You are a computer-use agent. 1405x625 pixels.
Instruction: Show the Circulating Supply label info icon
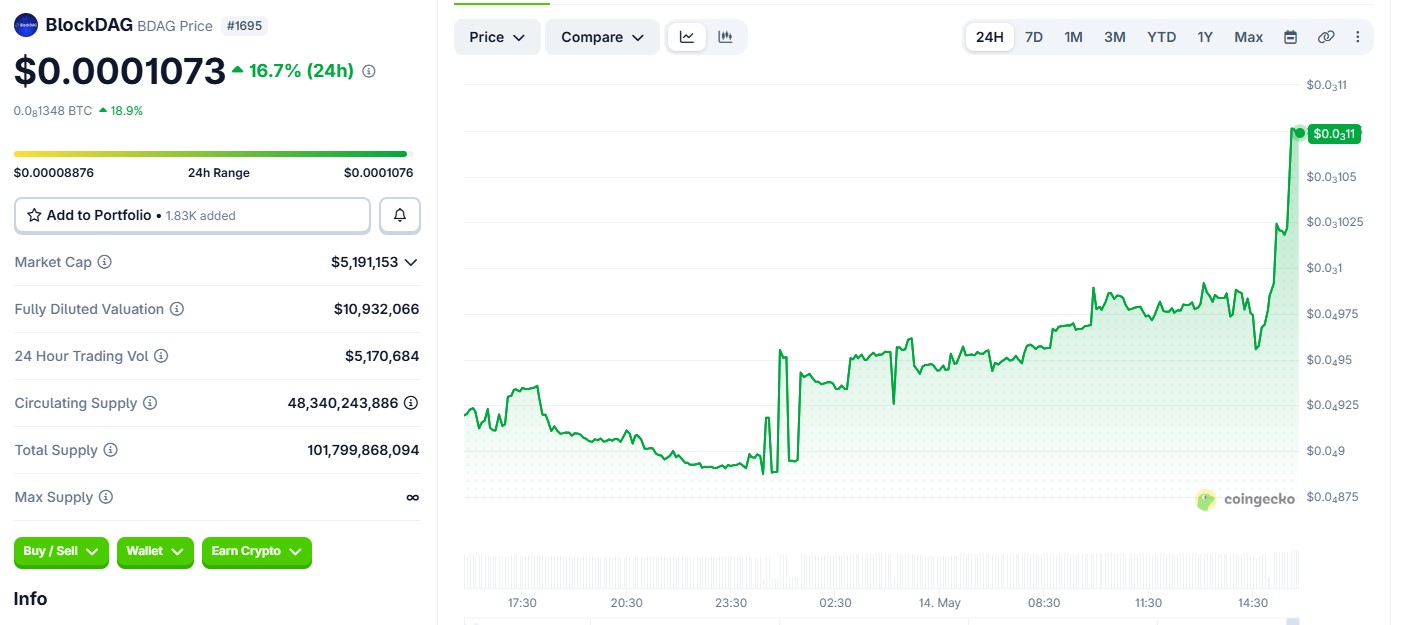coord(150,403)
